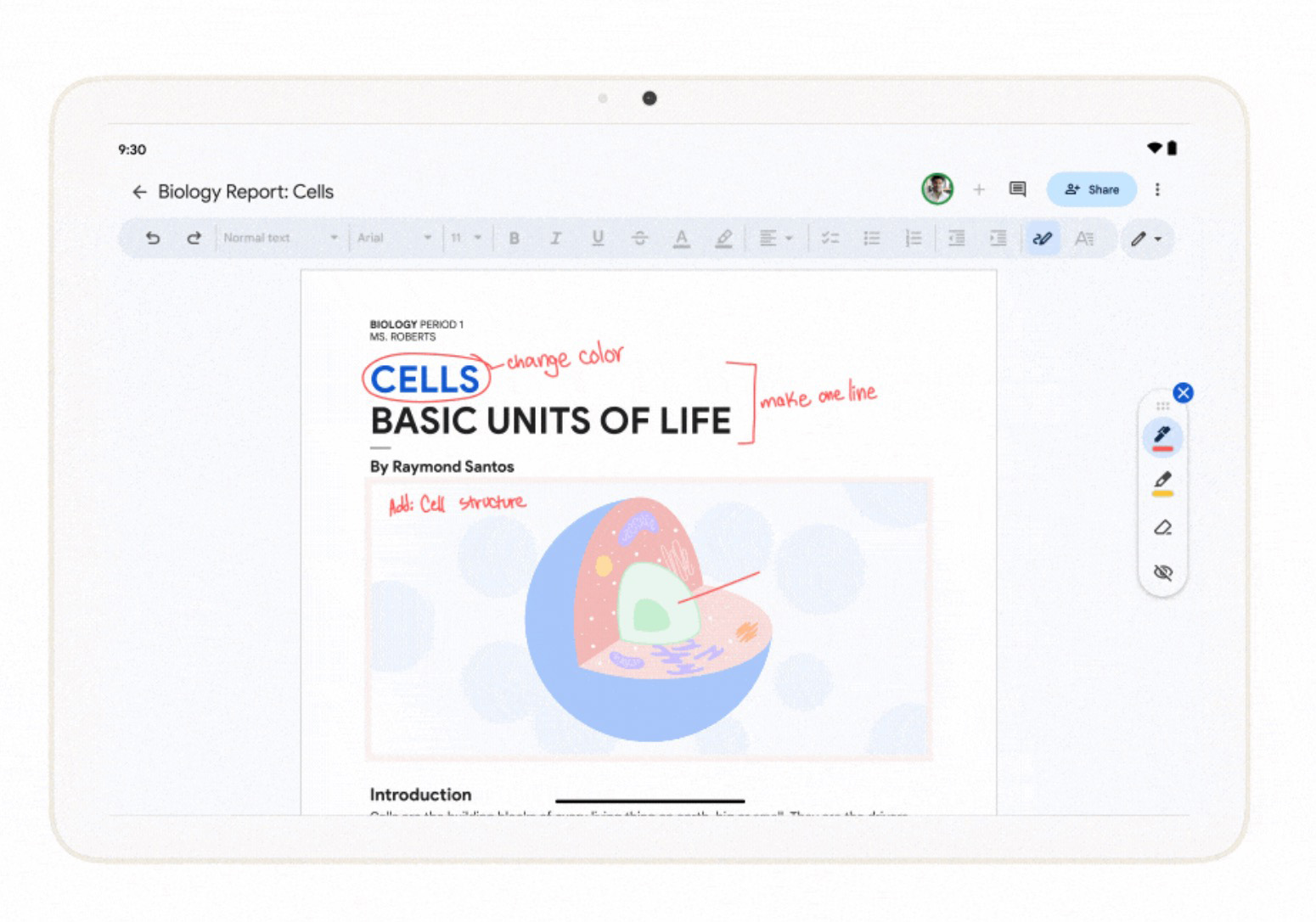Toggle markup visibility with the eye icon
This screenshot has height=922, width=1316.
click(1162, 572)
